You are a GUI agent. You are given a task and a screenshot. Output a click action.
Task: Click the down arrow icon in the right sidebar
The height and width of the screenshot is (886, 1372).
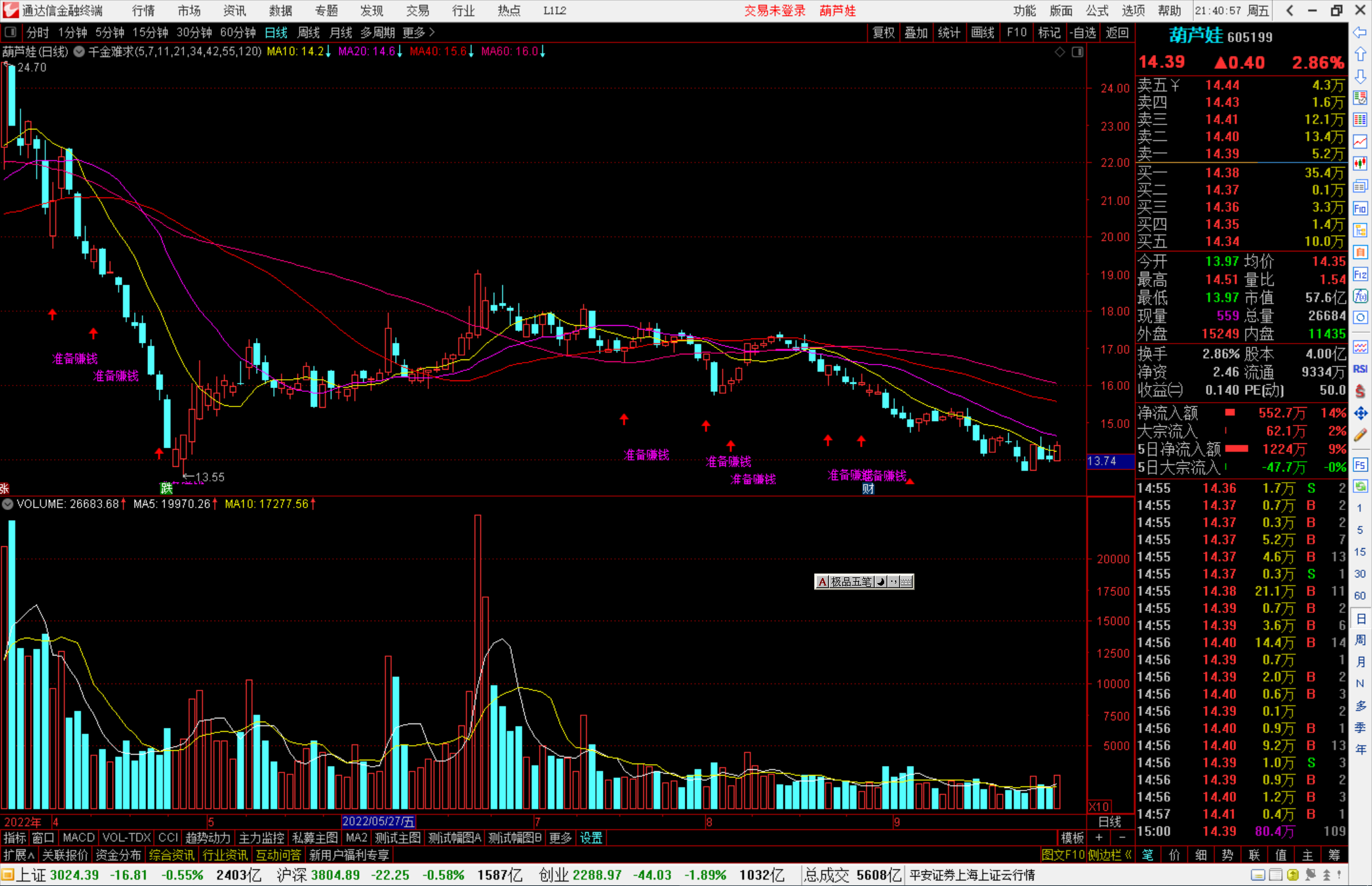click(x=1360, y=76)
